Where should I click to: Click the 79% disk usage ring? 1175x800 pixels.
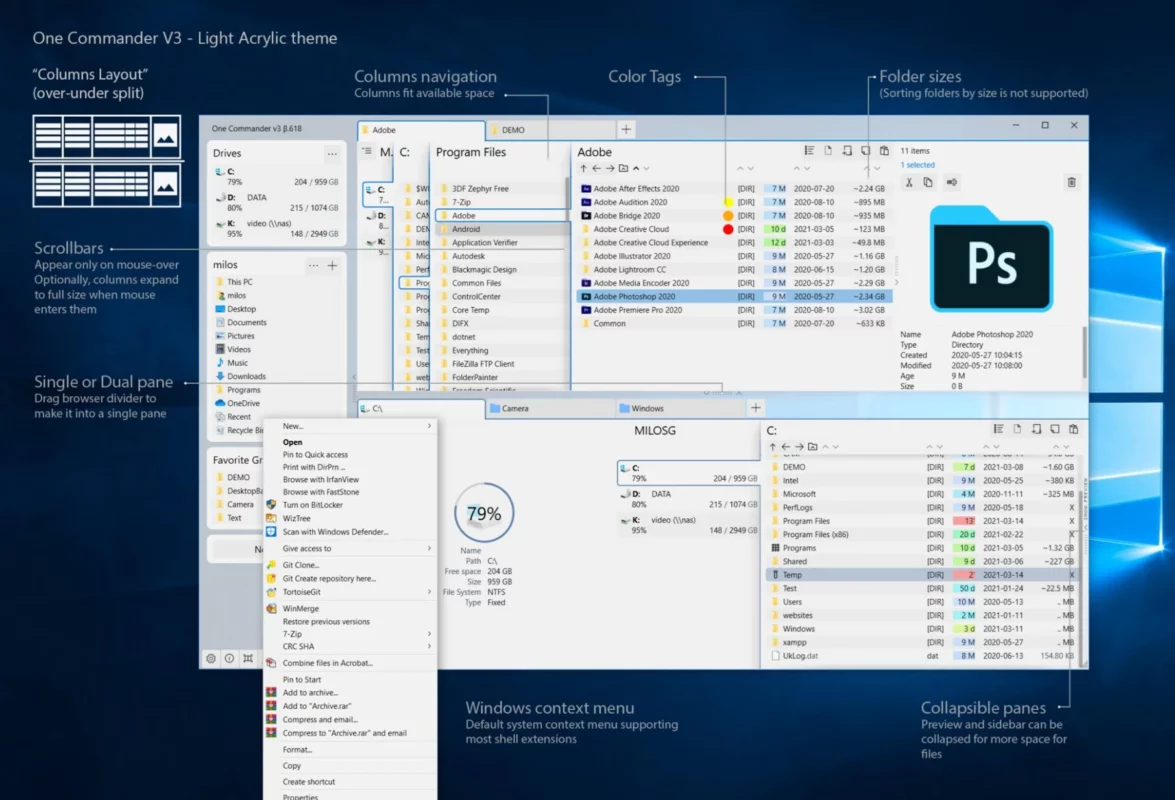click(x=484, y=513)
